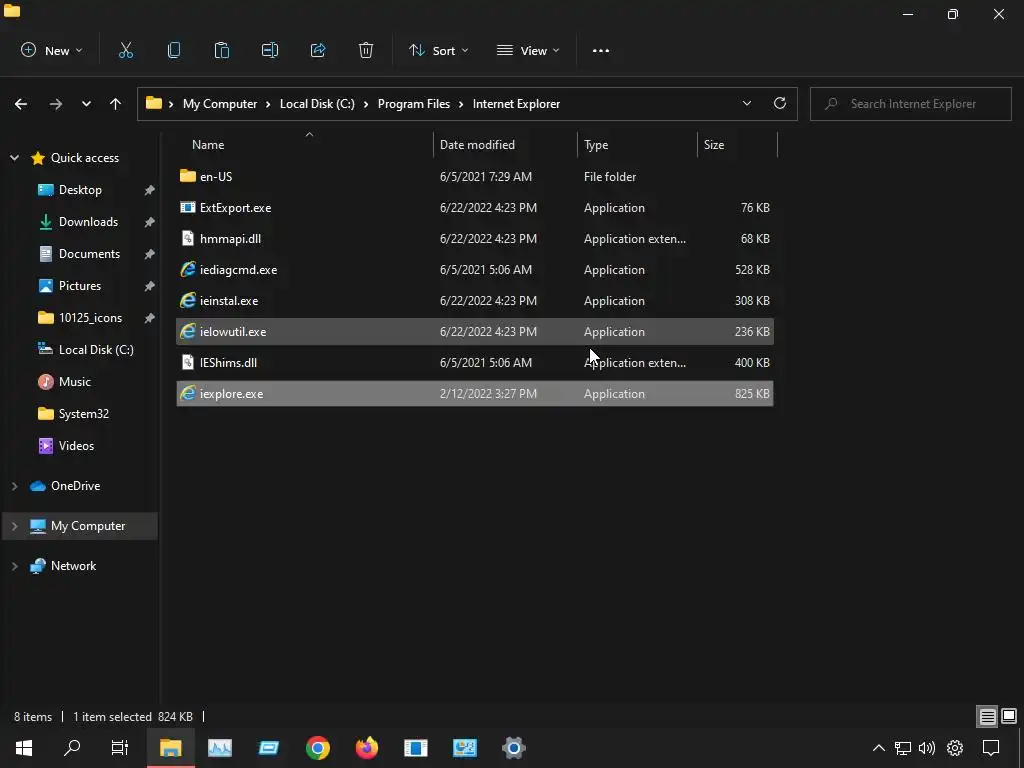Click the Local Disk (C:) breadcrumb
Image resolution: width=1024 pixels, height=768 pixels.
317,104
